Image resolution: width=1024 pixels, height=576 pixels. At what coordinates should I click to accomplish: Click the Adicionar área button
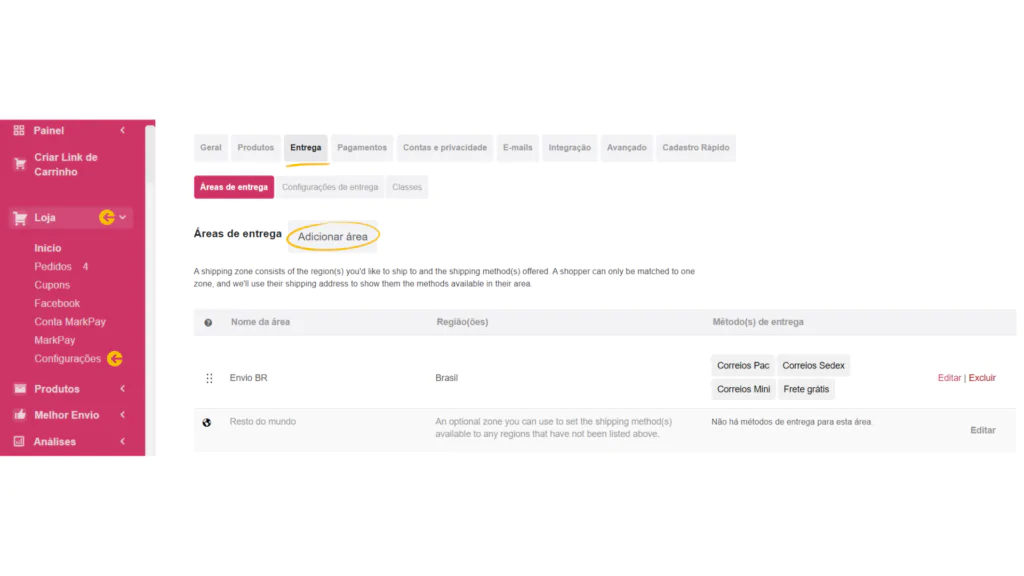332,236
